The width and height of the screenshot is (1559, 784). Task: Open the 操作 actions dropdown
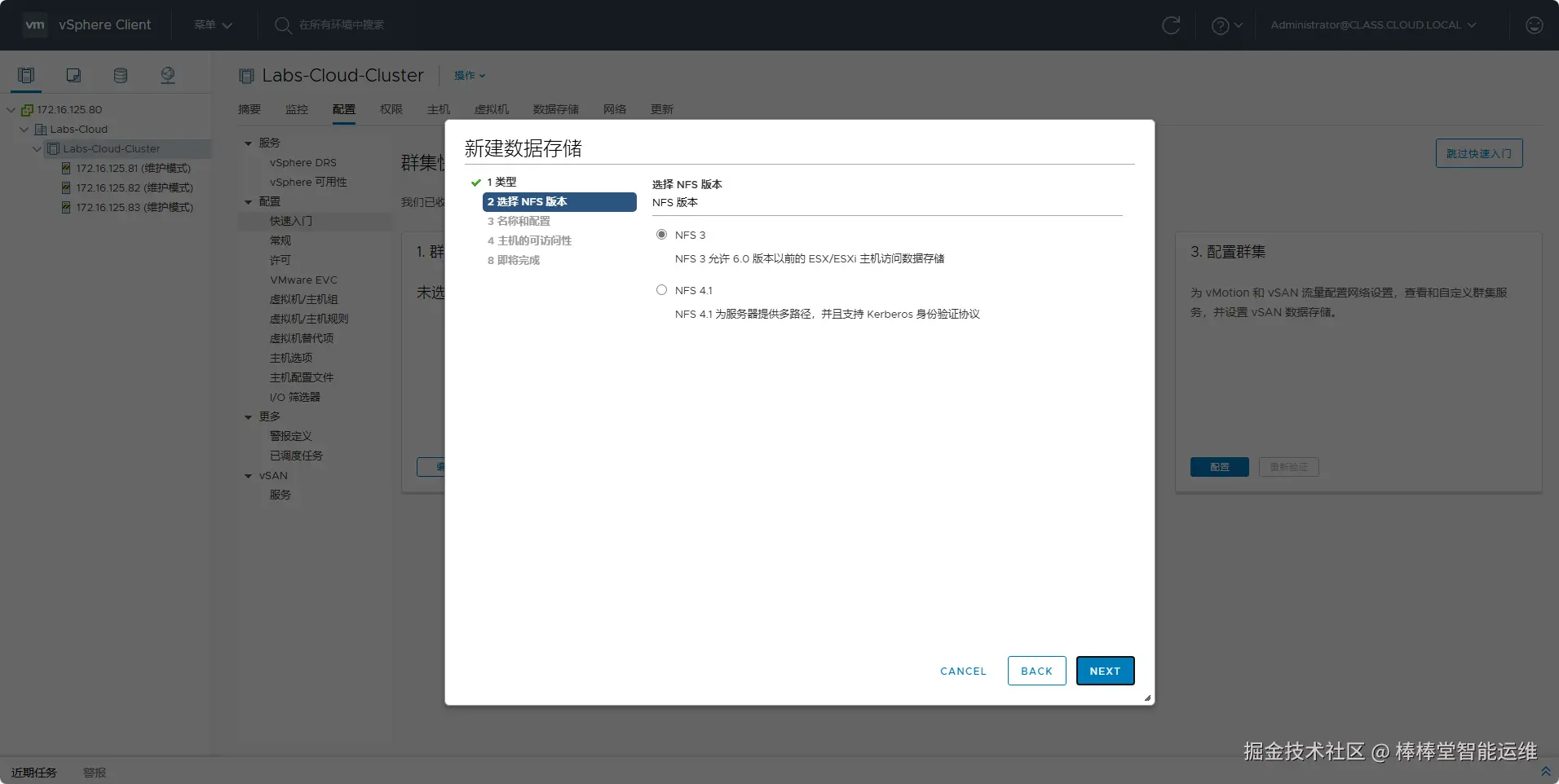tap(470, 76)
